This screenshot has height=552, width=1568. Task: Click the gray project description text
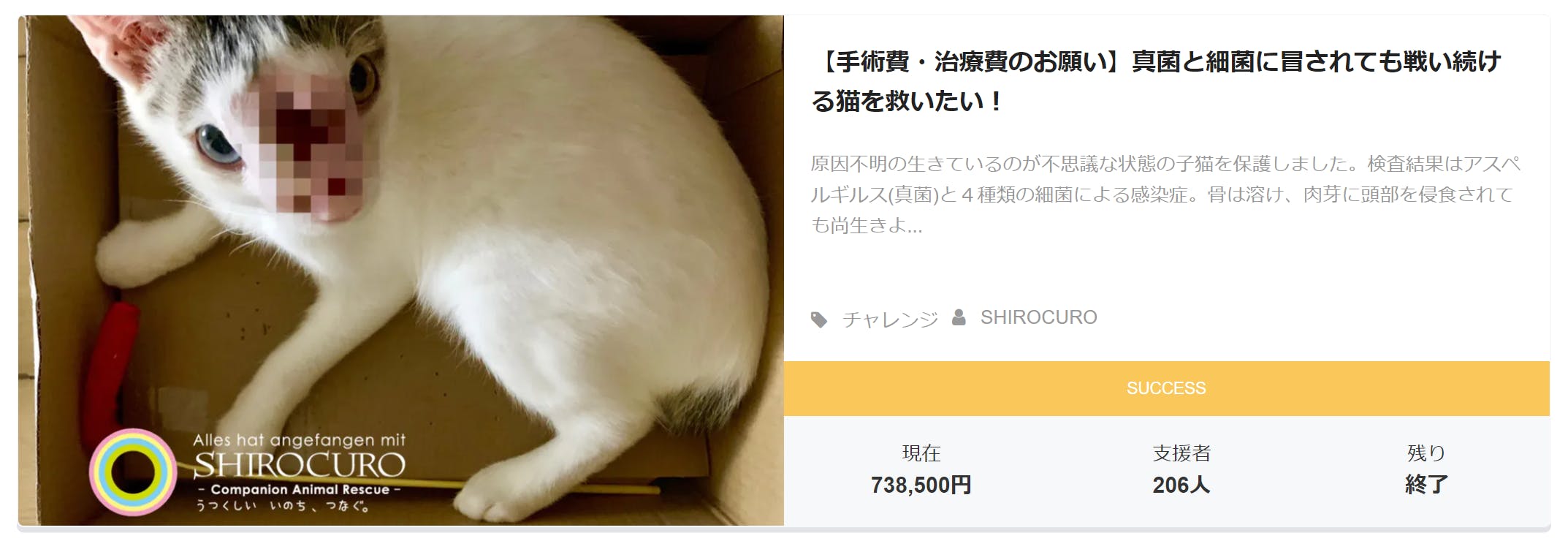pos(1165,194)
